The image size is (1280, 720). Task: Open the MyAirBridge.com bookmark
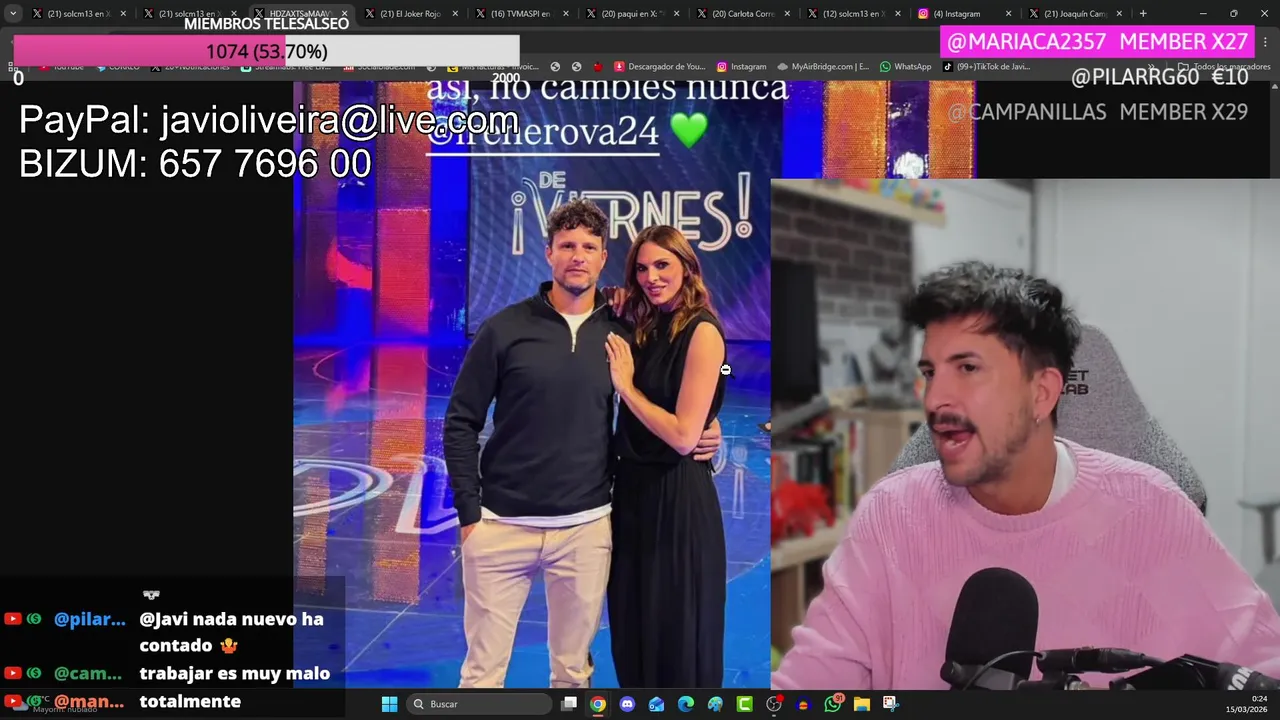click(823, 67)
